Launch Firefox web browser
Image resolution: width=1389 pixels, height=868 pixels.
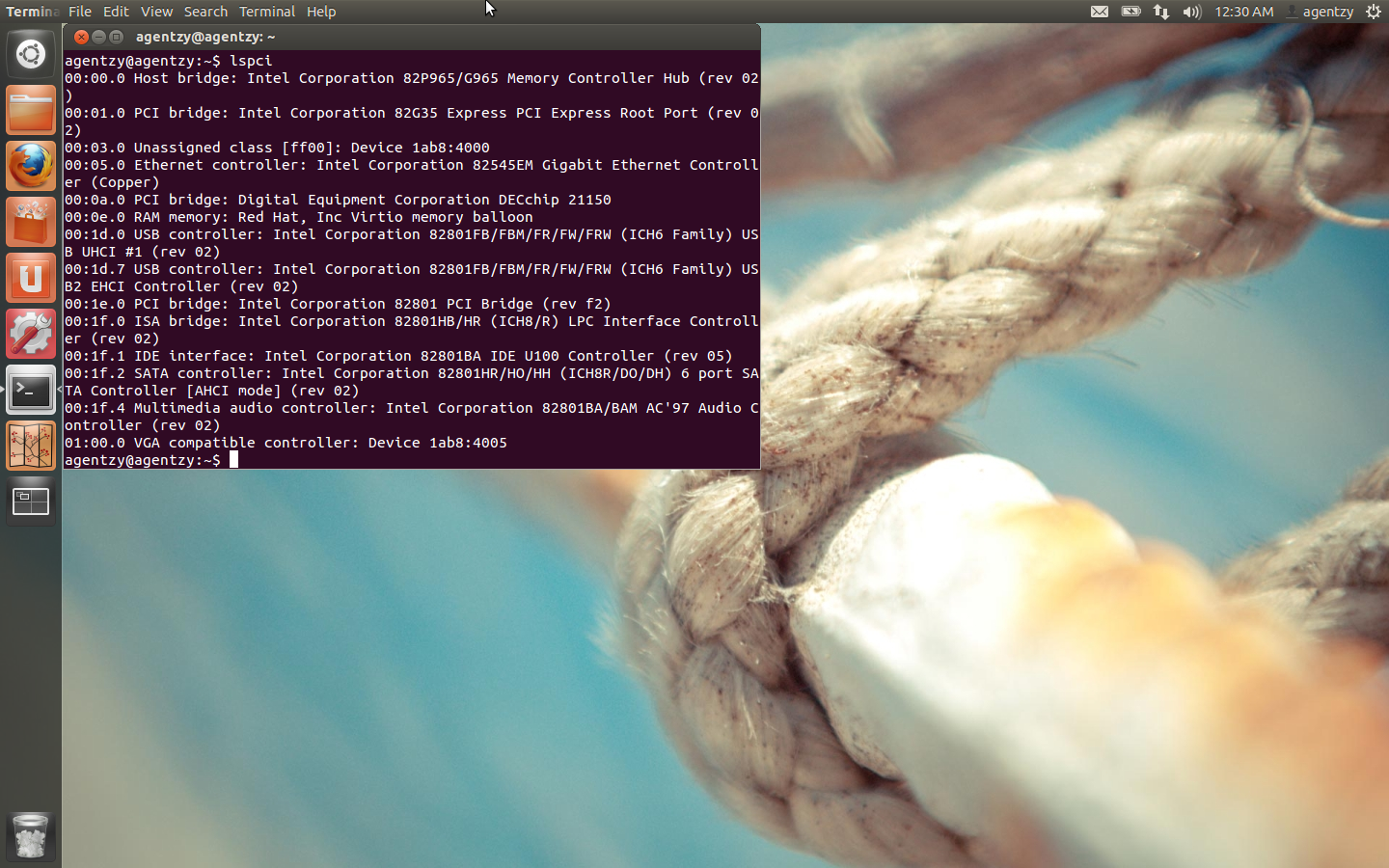(x=31, y=166)
